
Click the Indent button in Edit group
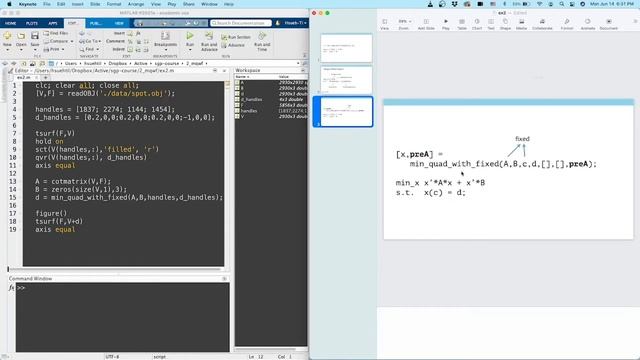point(118,49)
